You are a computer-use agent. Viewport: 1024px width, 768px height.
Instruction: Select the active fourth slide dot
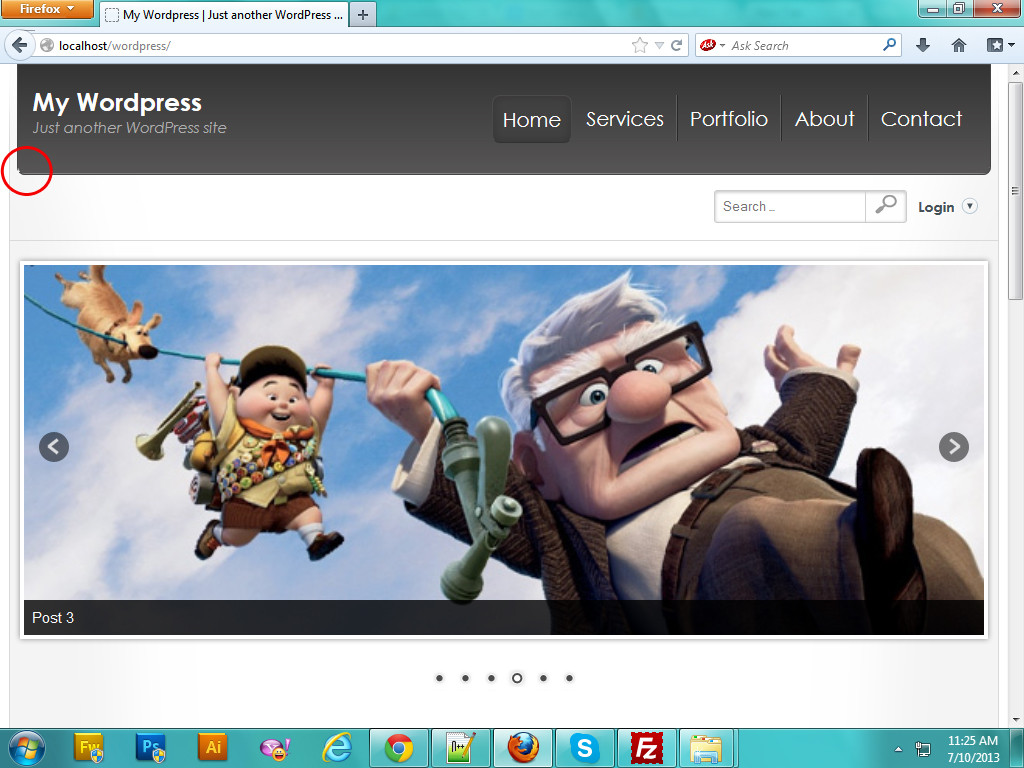point(517,679)
